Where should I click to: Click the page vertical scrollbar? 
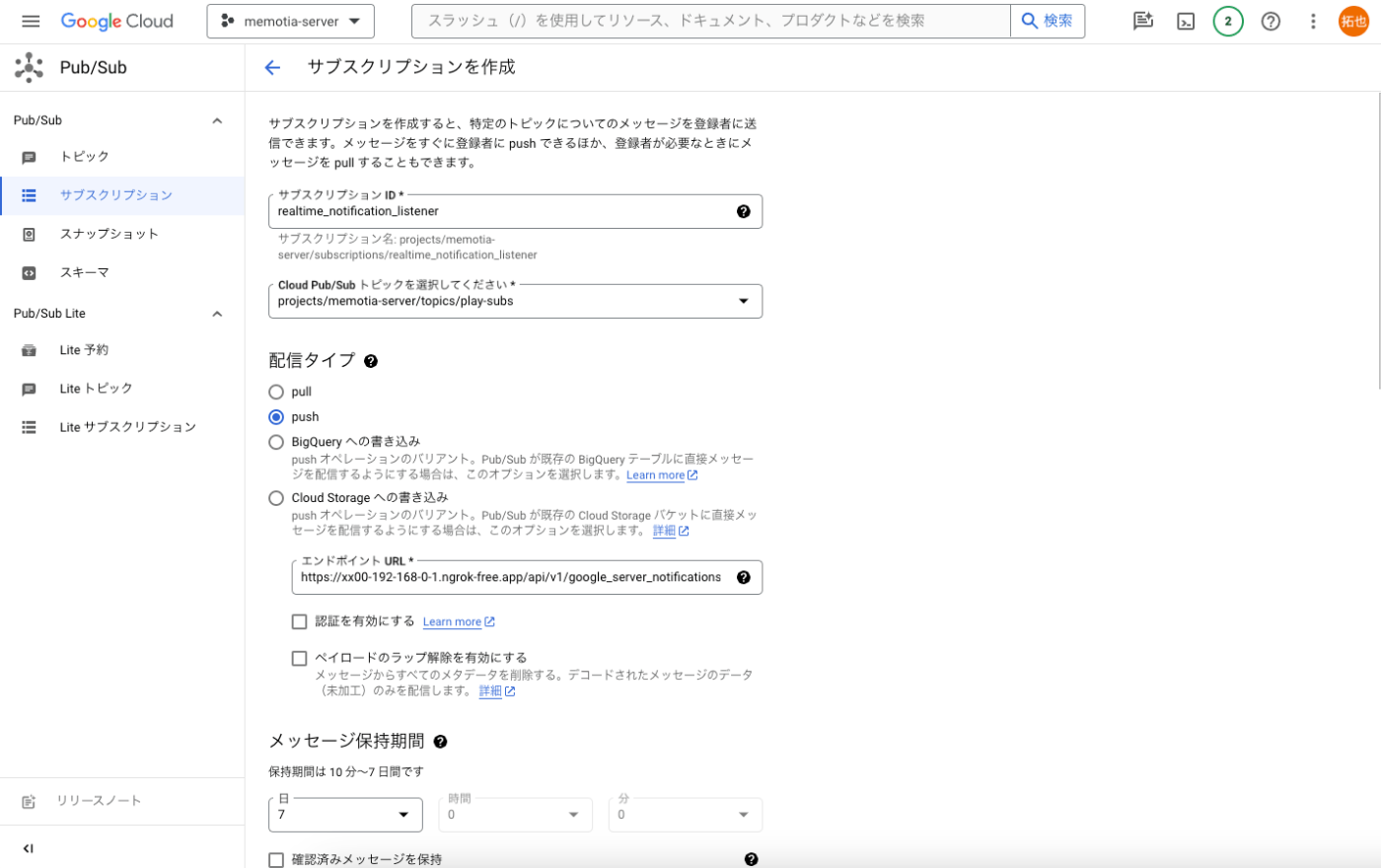point(1378,242)
